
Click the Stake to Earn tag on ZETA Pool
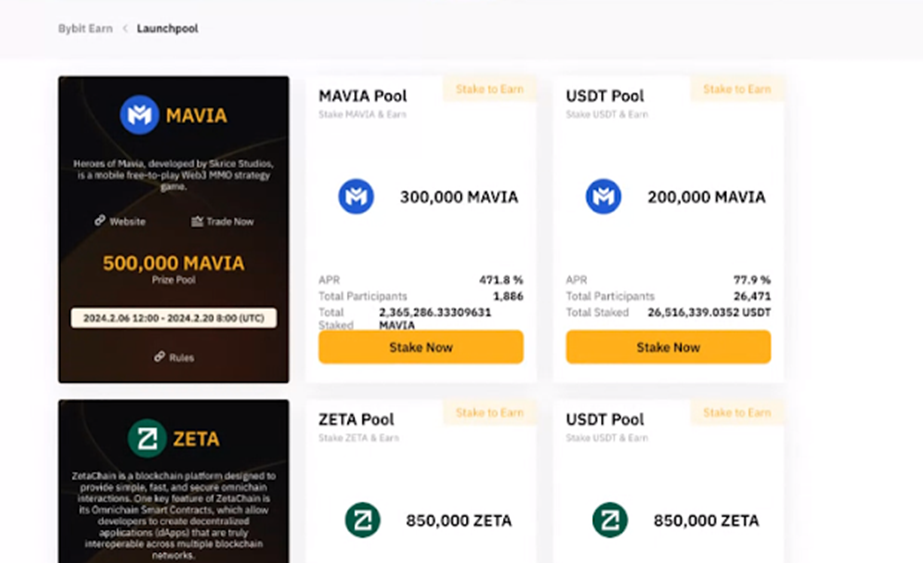490,412
